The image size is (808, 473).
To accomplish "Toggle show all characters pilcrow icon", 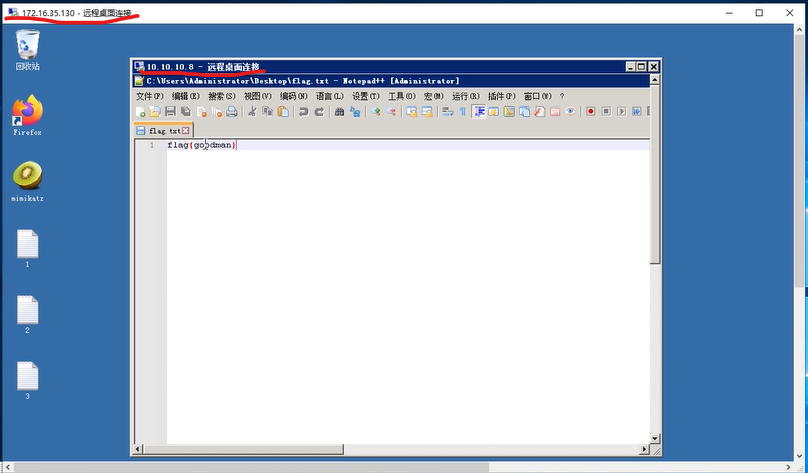I will (x=462, y=111).
